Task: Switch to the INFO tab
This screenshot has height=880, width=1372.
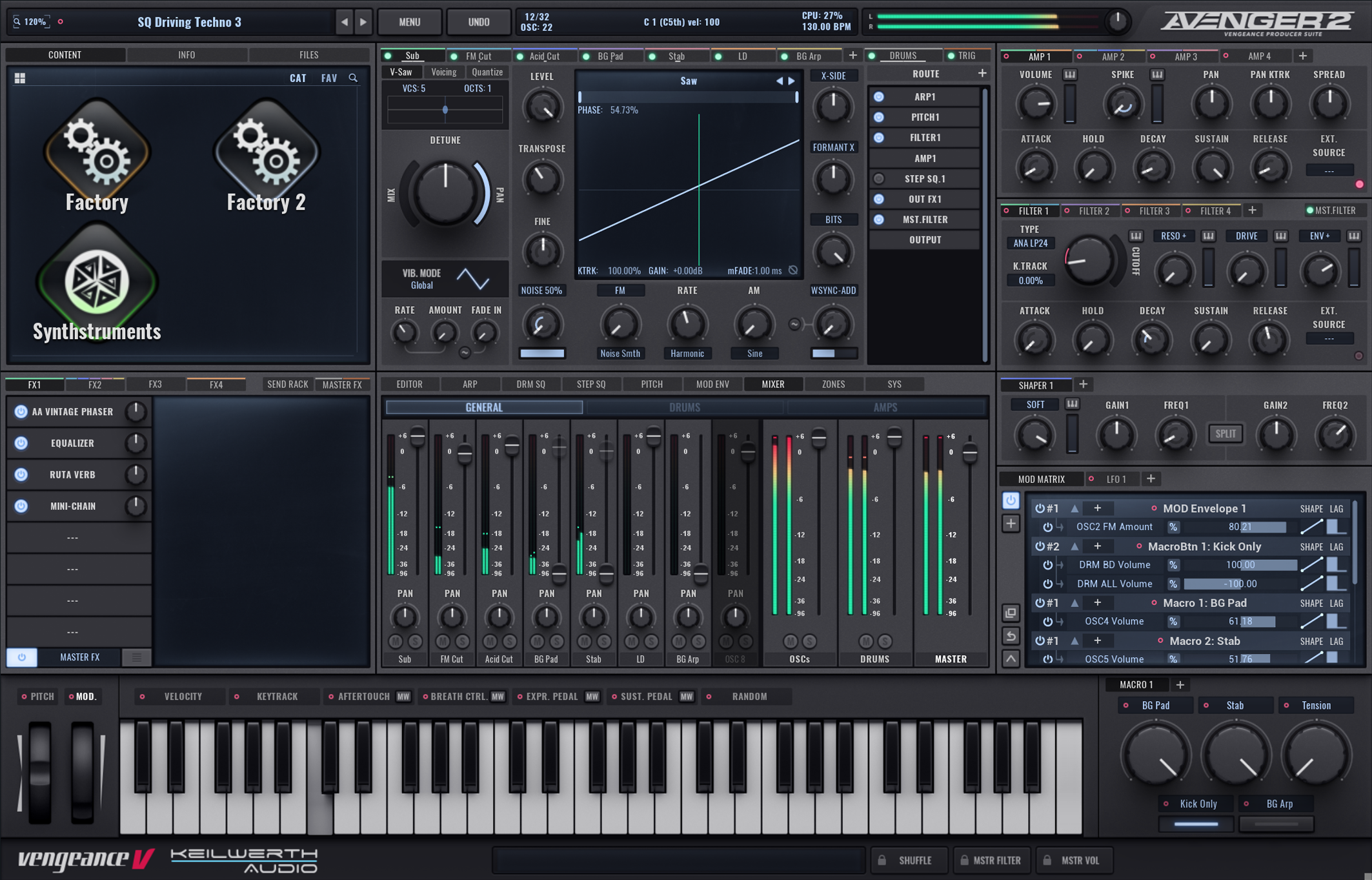Action: point(187,55)
